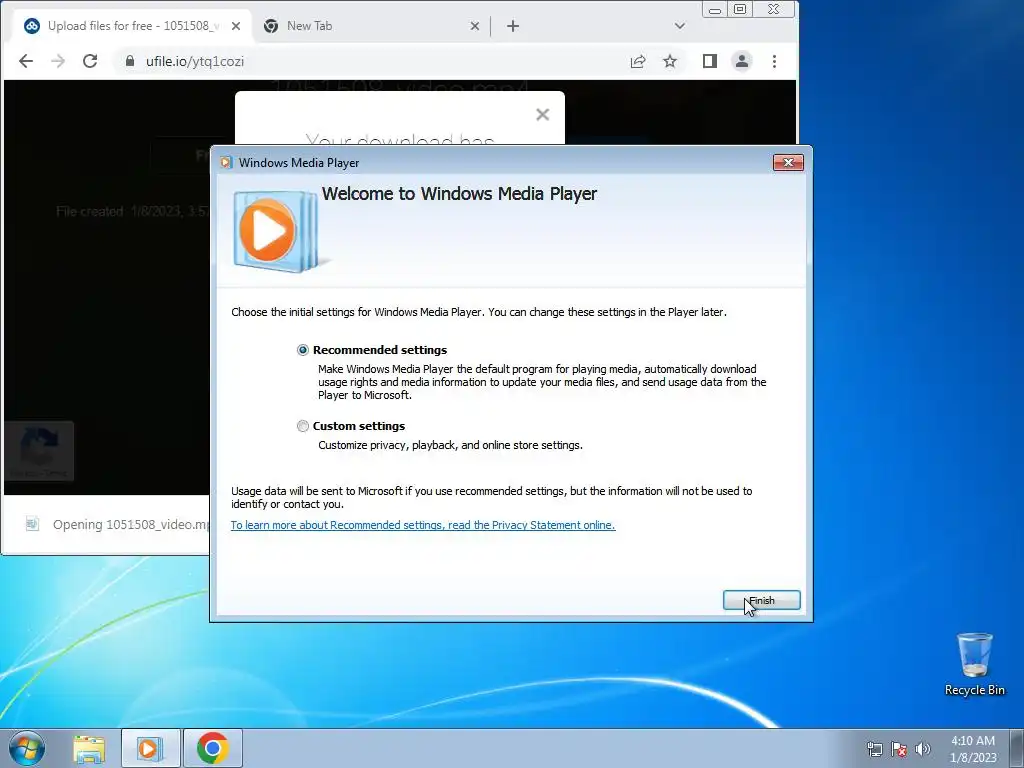The image size is (1024, 768).
Task: Open the Windows Start menu
Action: (27, 748)
